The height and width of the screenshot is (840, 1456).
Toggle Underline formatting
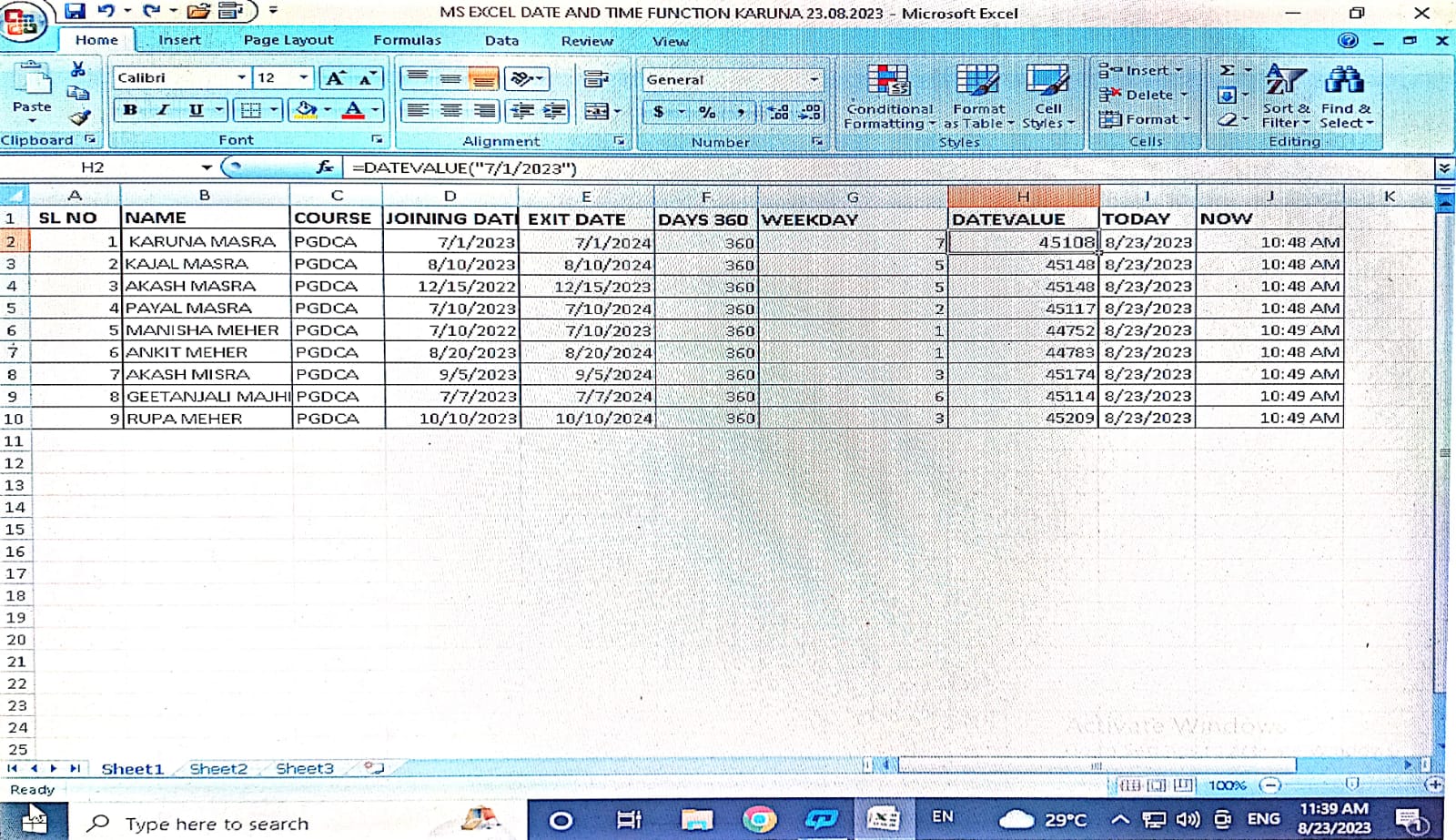click(x=196, y=110)
